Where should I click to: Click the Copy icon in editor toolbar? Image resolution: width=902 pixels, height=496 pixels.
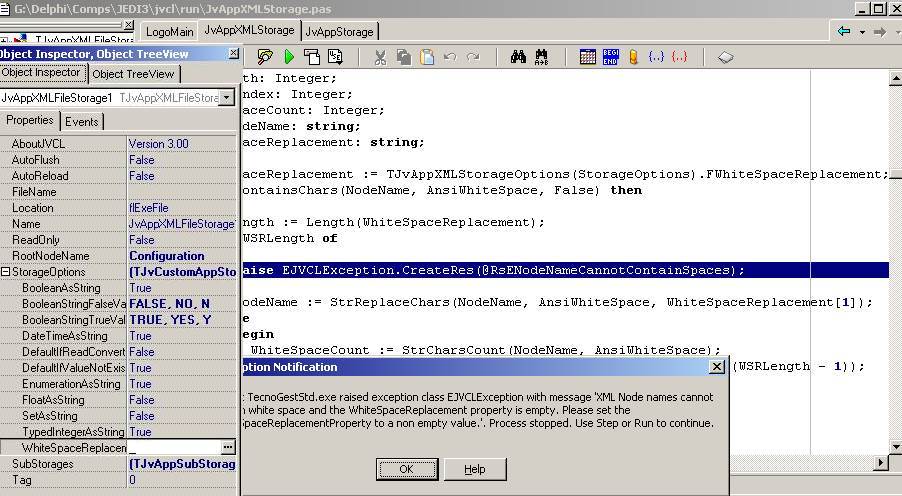coord(403,57)
